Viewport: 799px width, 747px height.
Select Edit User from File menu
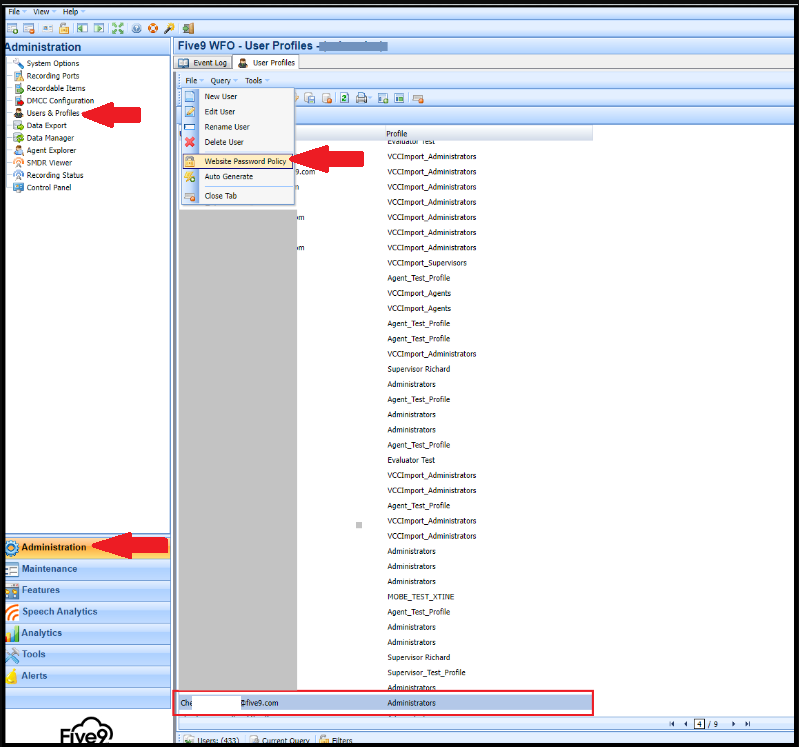click(x=238, y=112)
